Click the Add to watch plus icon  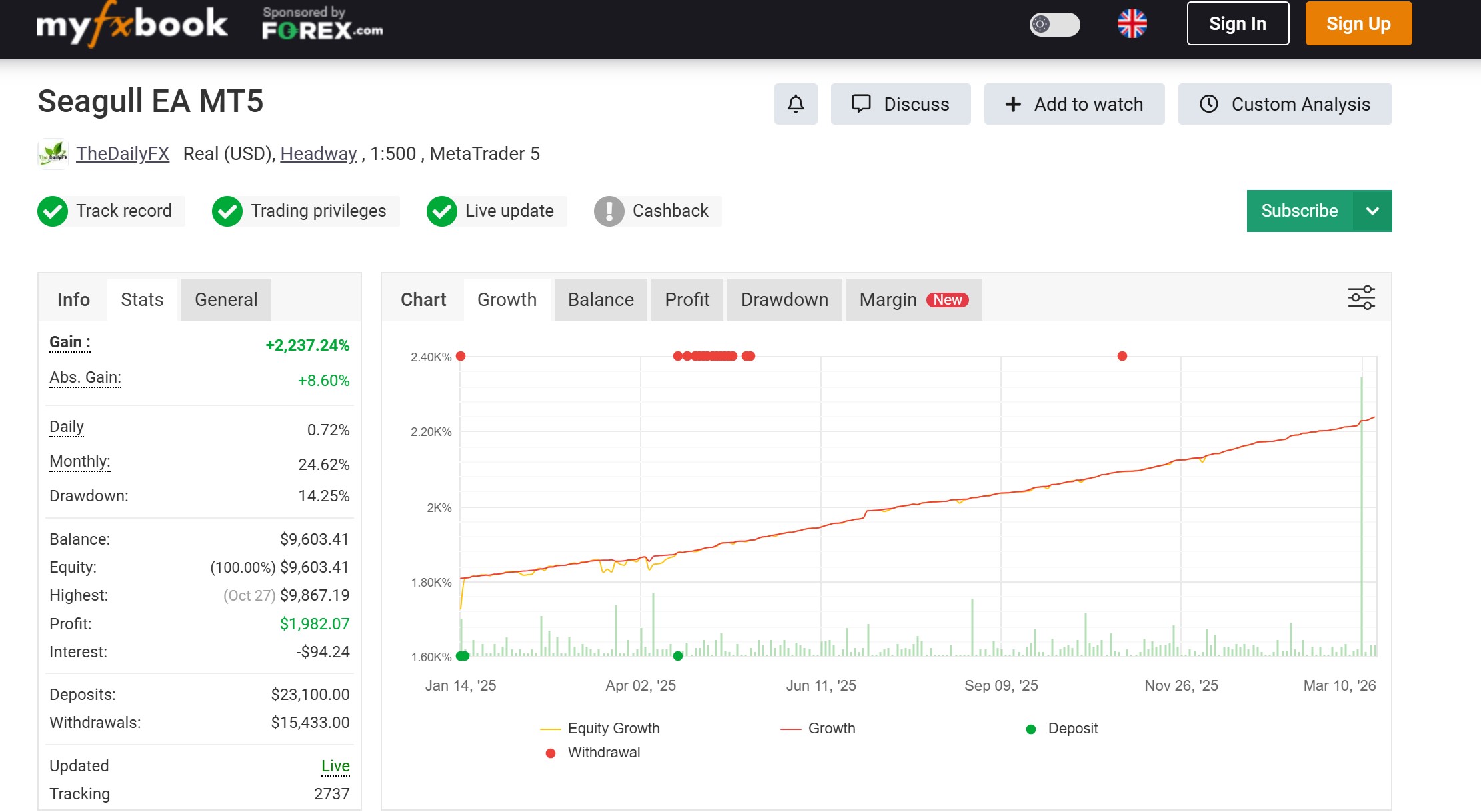(x=1013, y=104)
